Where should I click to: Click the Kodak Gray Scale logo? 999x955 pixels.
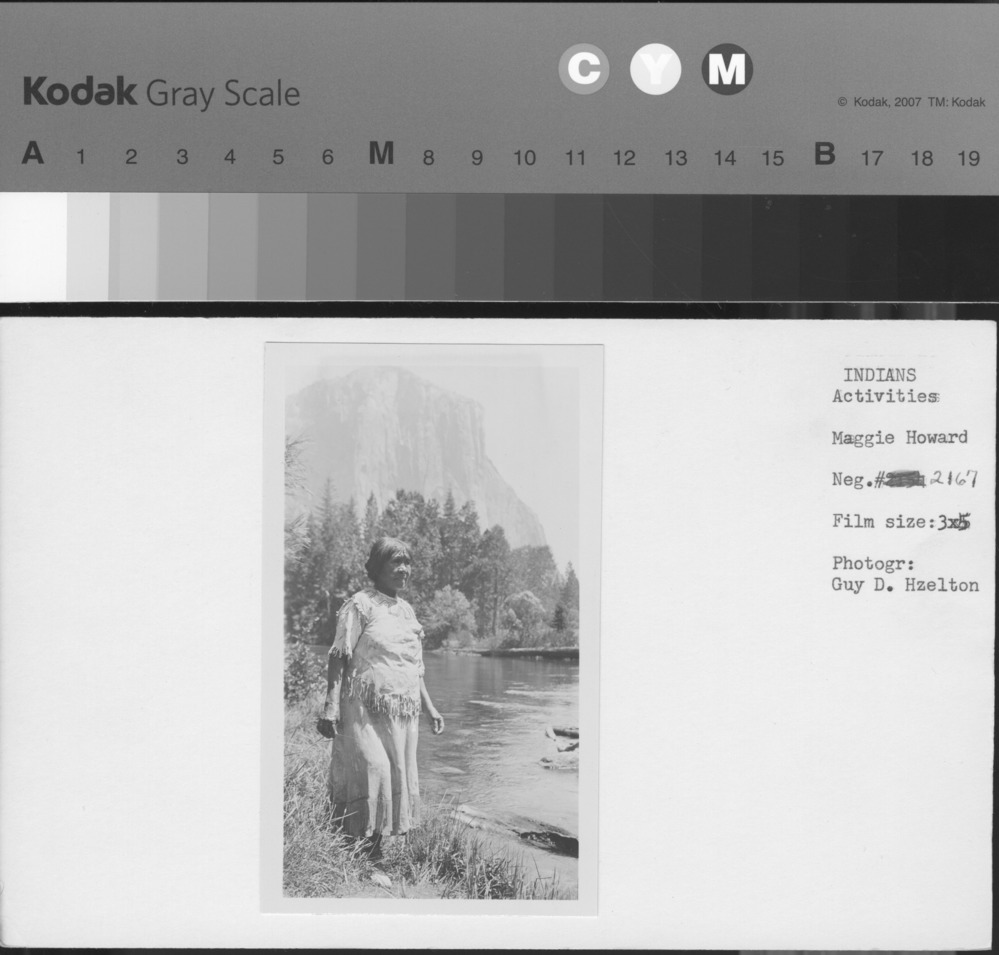[x=161, y=93]
